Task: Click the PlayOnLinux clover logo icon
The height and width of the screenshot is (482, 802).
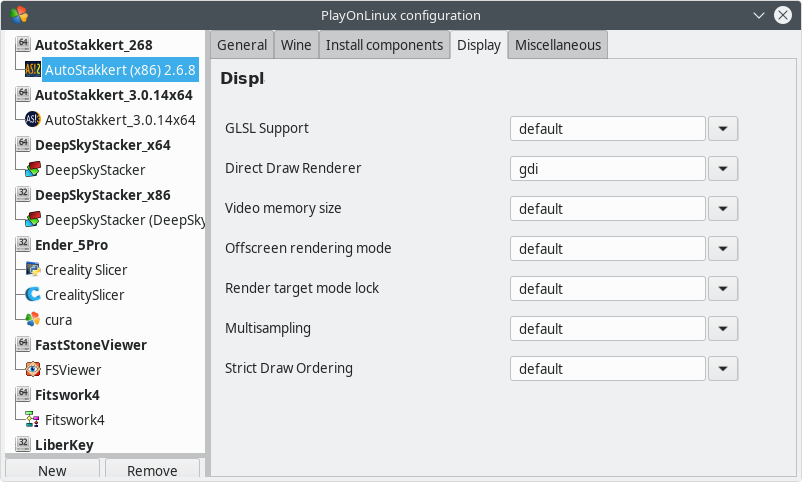Action: coord(19,15)
